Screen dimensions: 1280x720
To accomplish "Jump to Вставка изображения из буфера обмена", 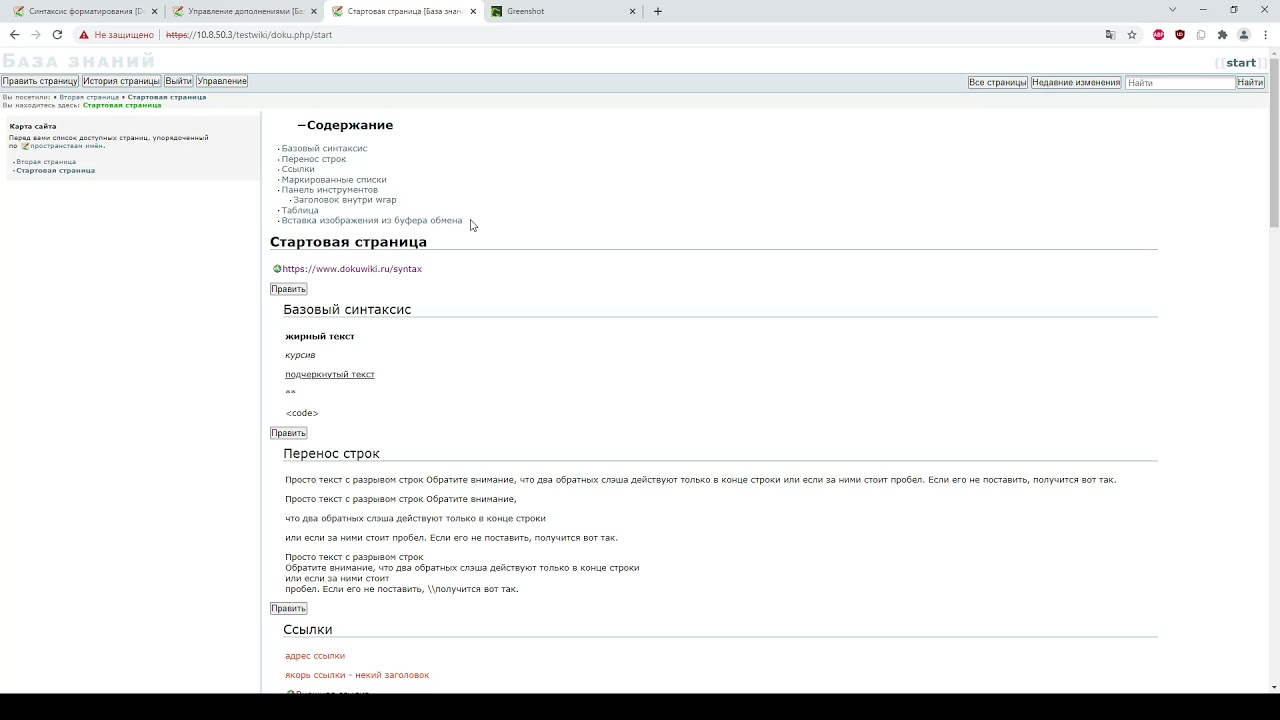I will pyautogui.click(x=372, y=220).
